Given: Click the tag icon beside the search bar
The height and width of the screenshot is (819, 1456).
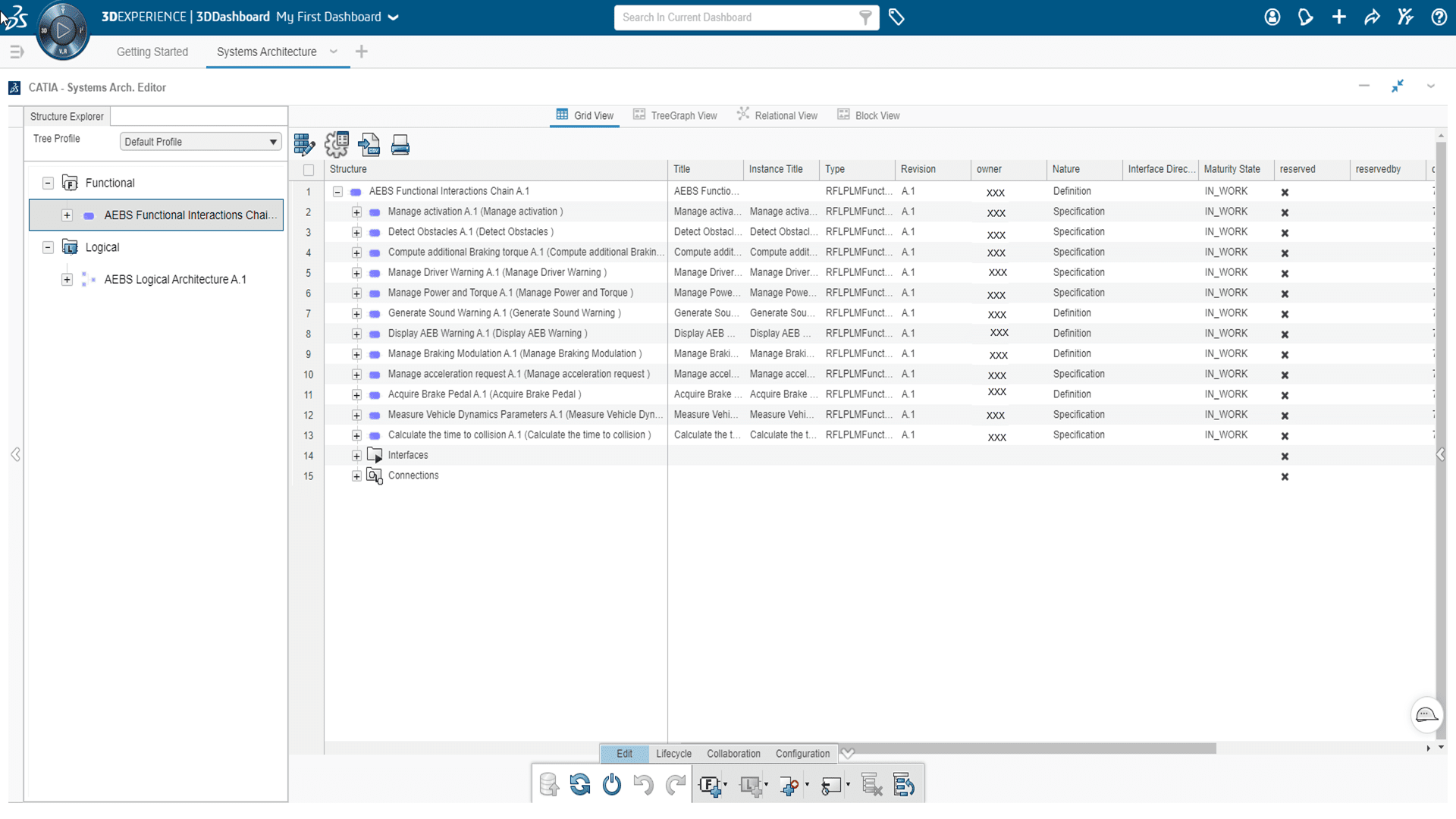Looking at the screenshot, I should pyautogui.click(x=896, y=17).
